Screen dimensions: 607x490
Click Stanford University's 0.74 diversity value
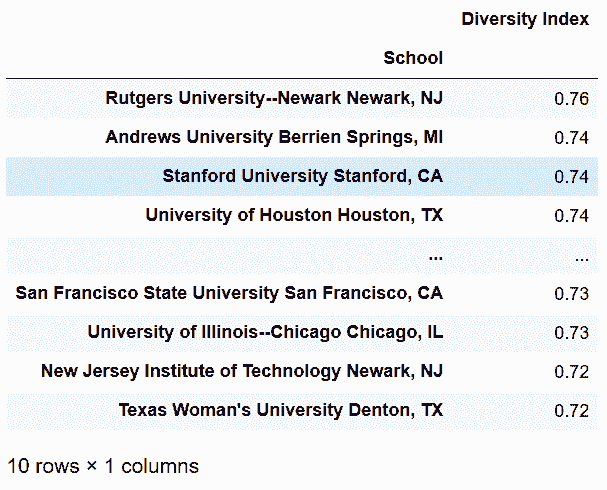[571, 177]
